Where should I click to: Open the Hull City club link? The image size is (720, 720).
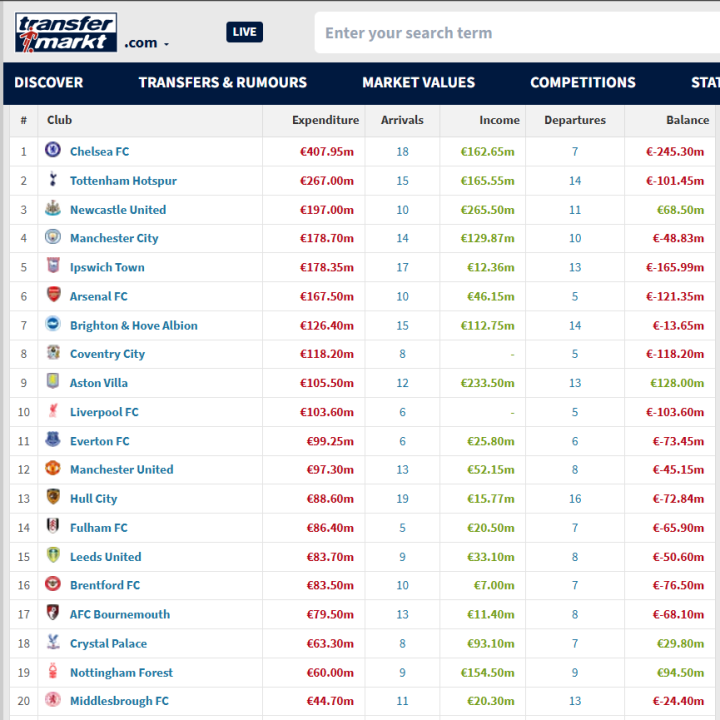pyautogui.click(x=94, y=499)
